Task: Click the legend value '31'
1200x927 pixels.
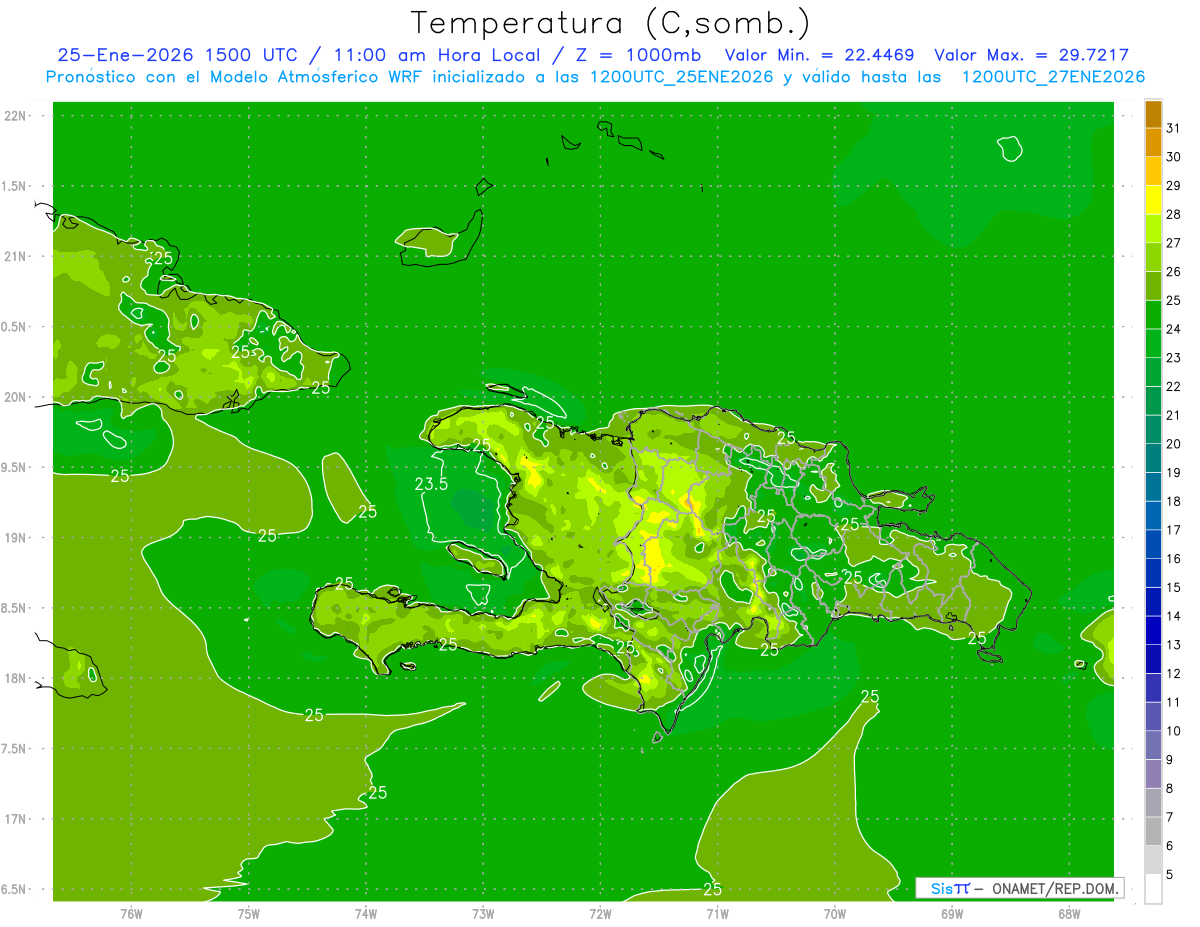Action: [1173, 128]
